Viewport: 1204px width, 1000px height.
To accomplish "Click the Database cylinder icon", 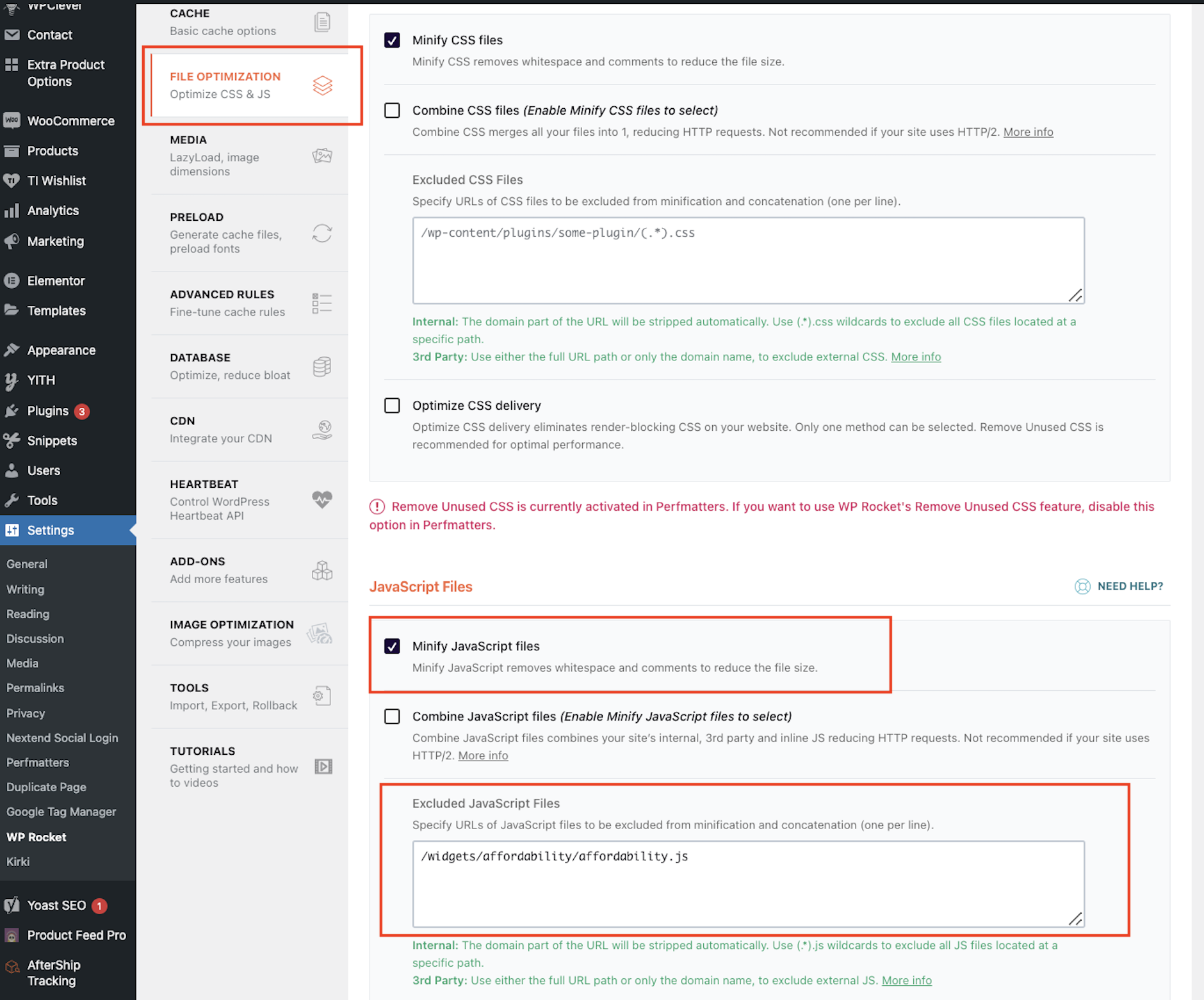I will point(322,367).
